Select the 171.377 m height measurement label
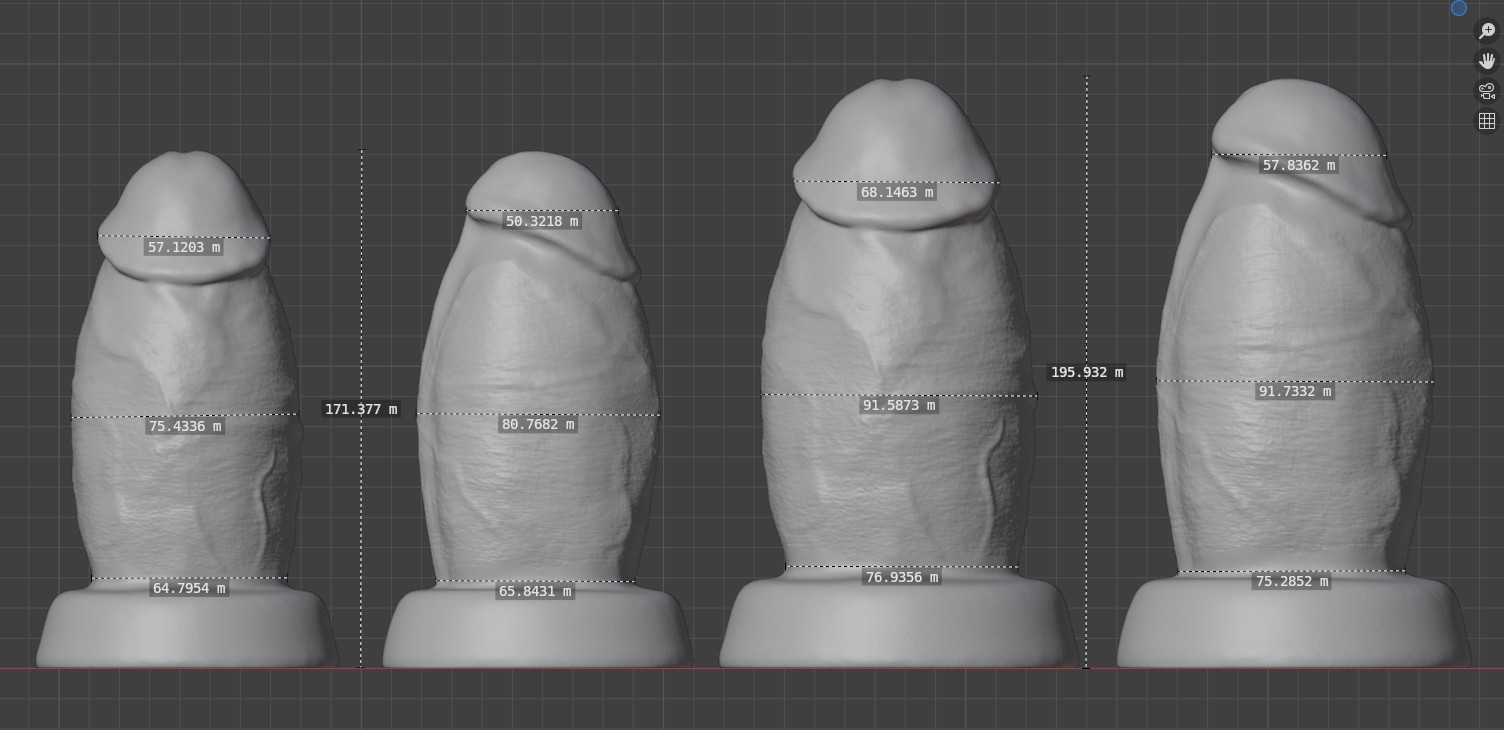This screenshot has width=1504, height=730. click(x=361, y=409)
